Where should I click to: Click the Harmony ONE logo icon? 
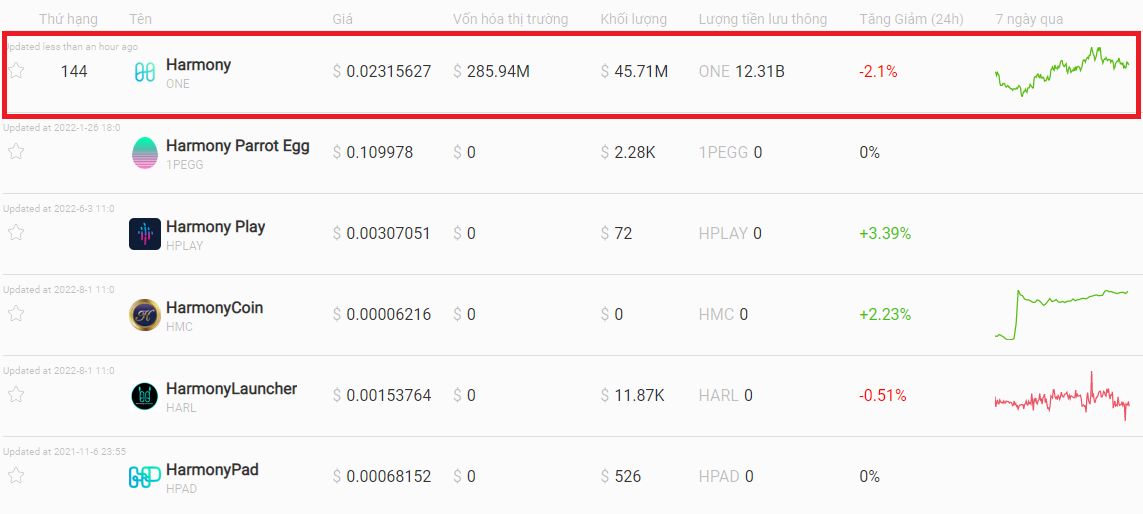click(144, 71)
